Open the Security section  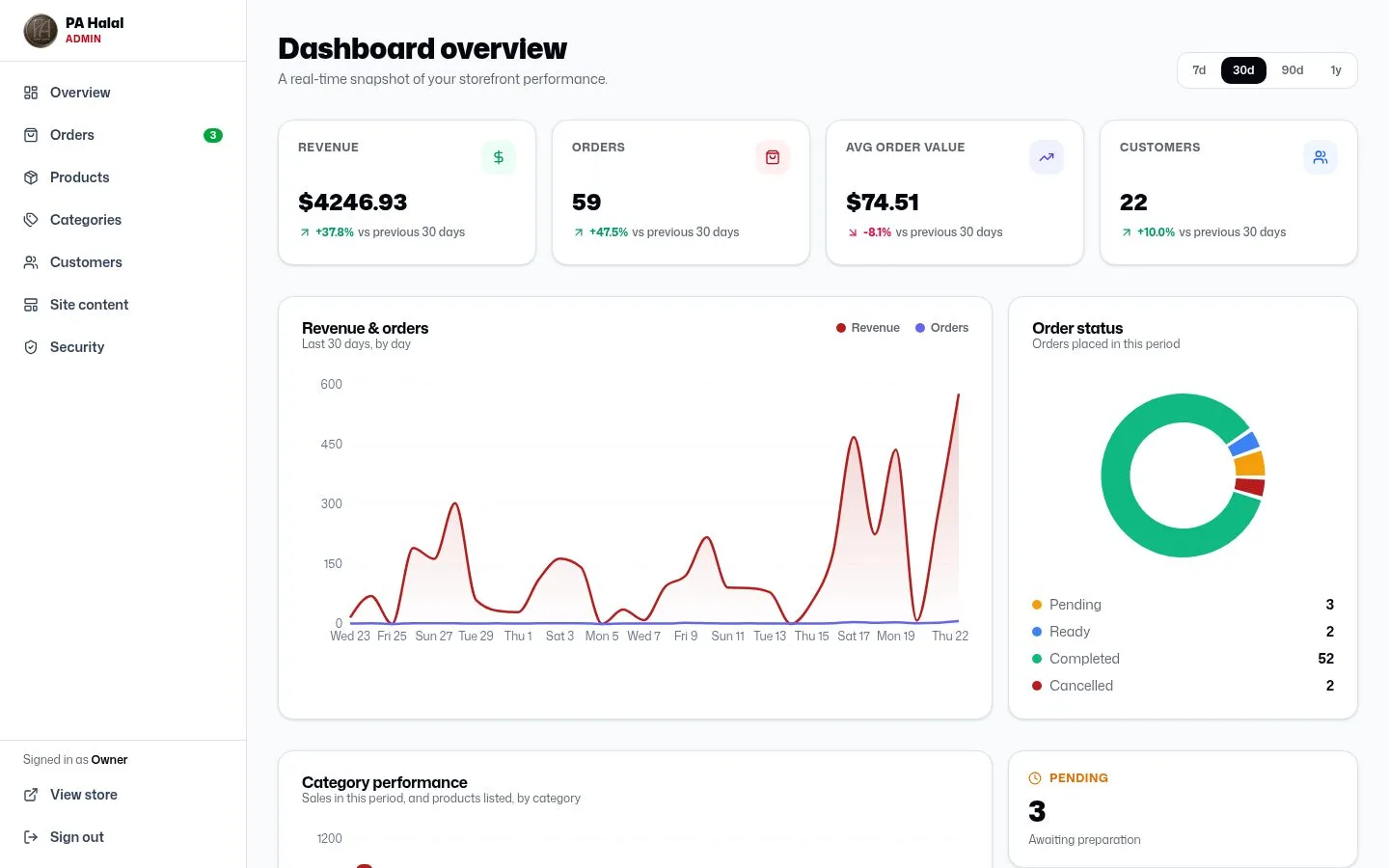pos(123,347)
